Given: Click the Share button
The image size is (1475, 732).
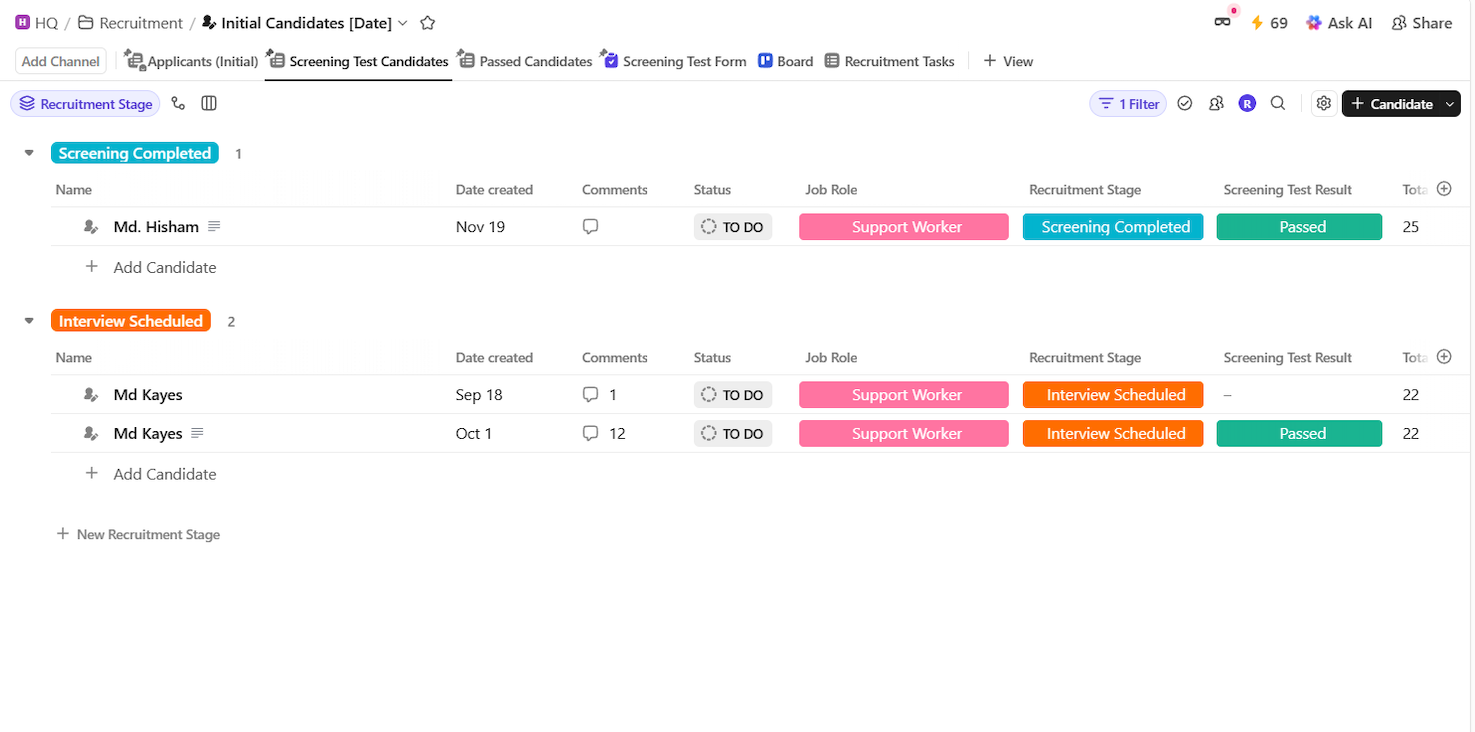Looking at the screenshot, I should click(x=1421, y=23).
